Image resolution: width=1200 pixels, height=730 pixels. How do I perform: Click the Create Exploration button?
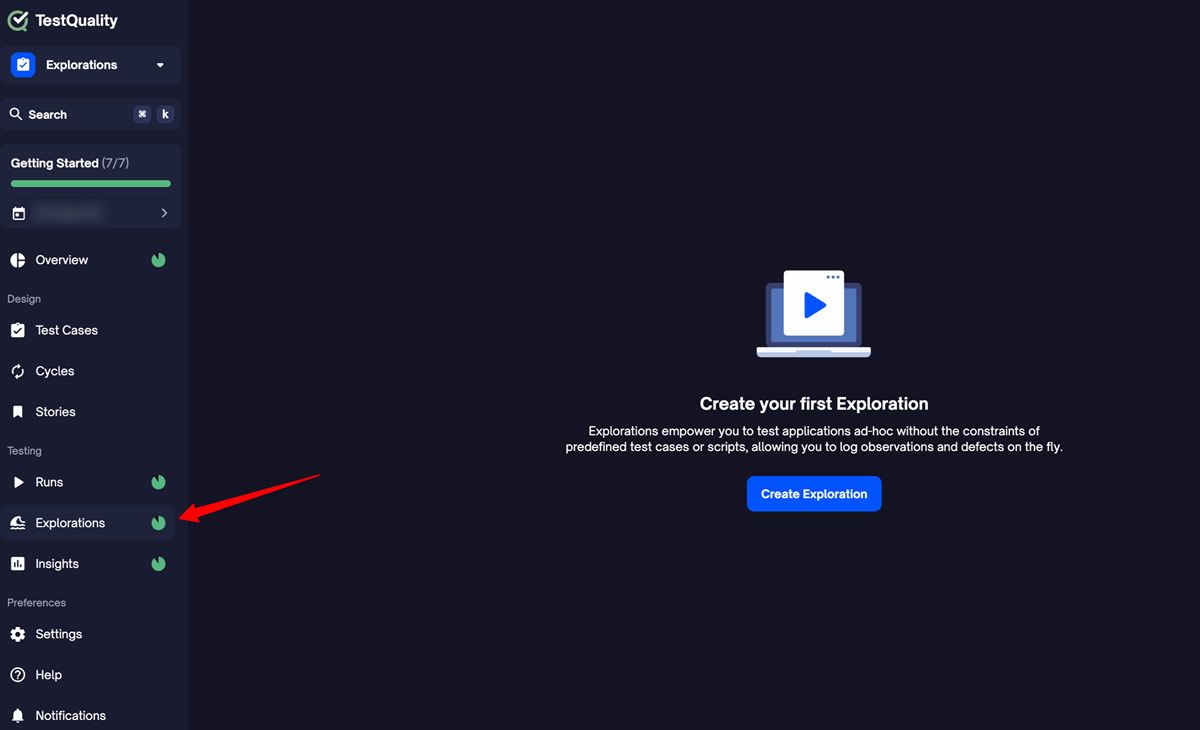click(x=814, y=494)
